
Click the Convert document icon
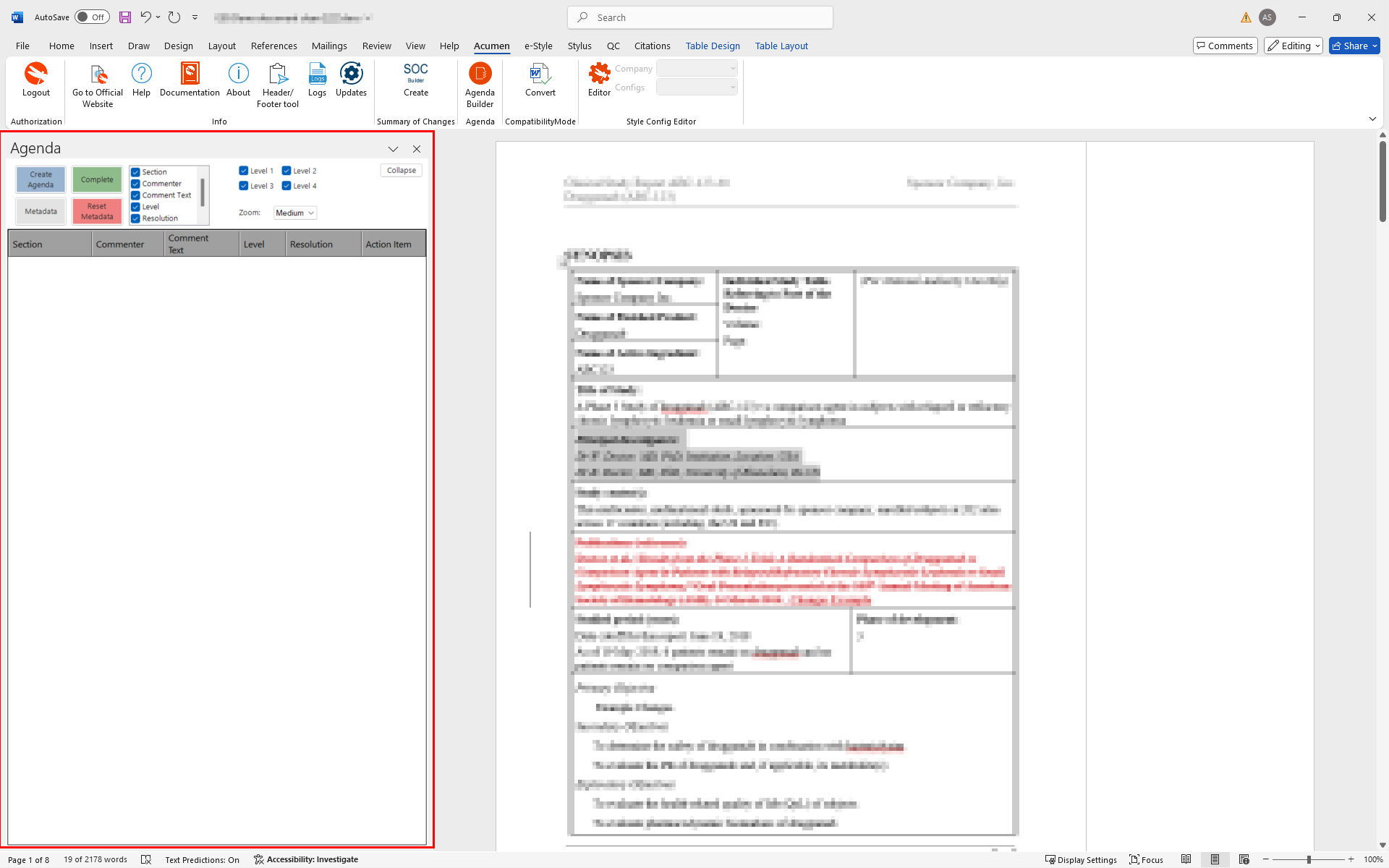540,74
